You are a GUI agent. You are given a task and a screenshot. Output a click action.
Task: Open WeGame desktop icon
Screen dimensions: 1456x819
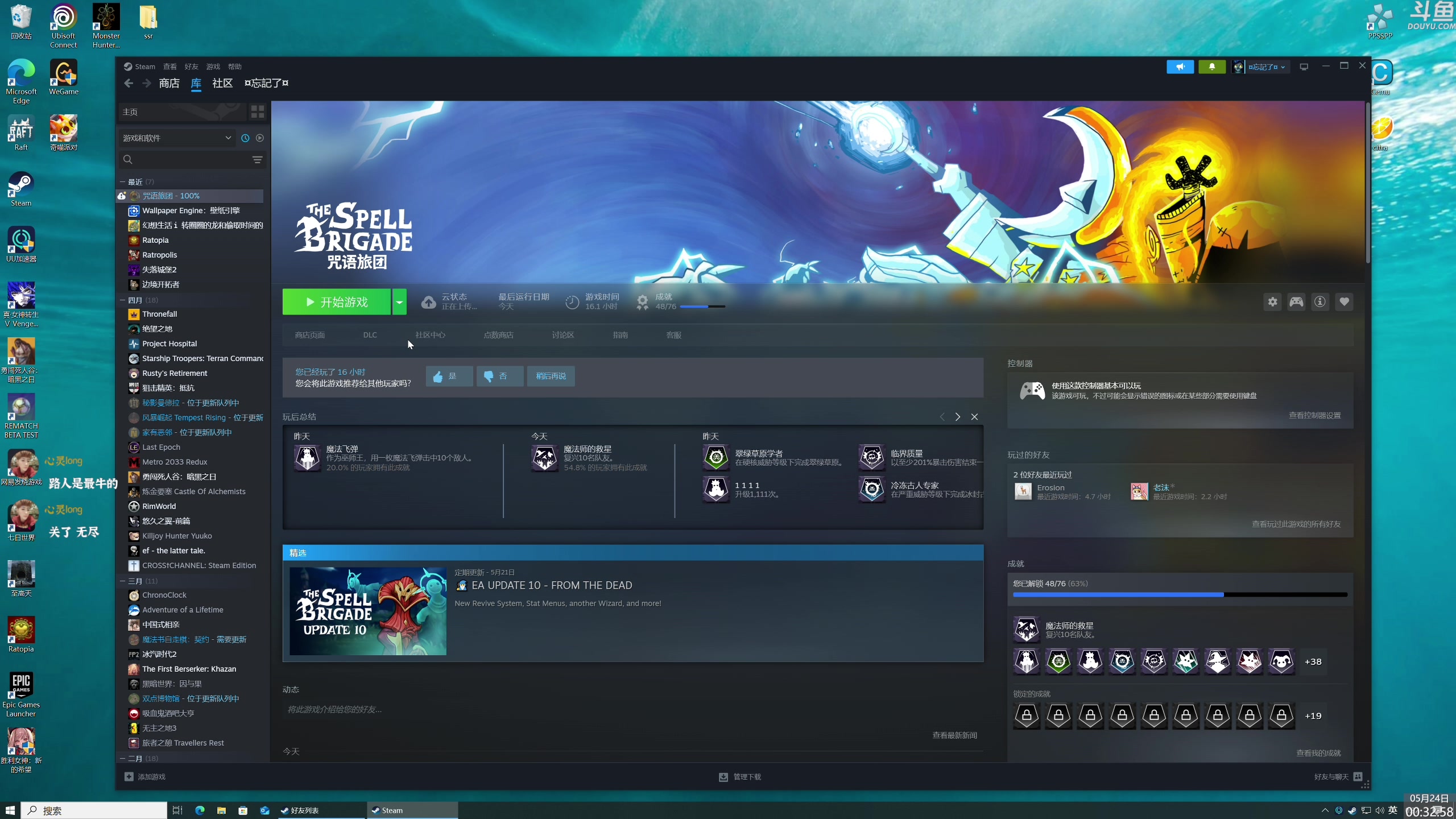point(63,78)
